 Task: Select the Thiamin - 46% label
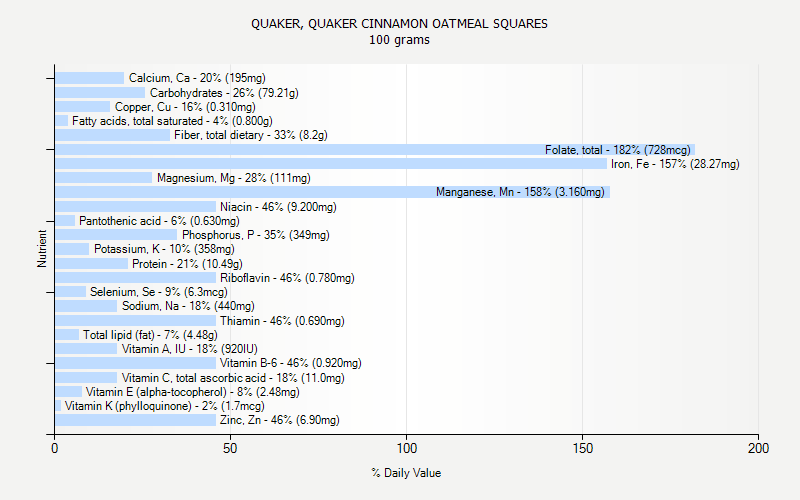pos(282,321)
